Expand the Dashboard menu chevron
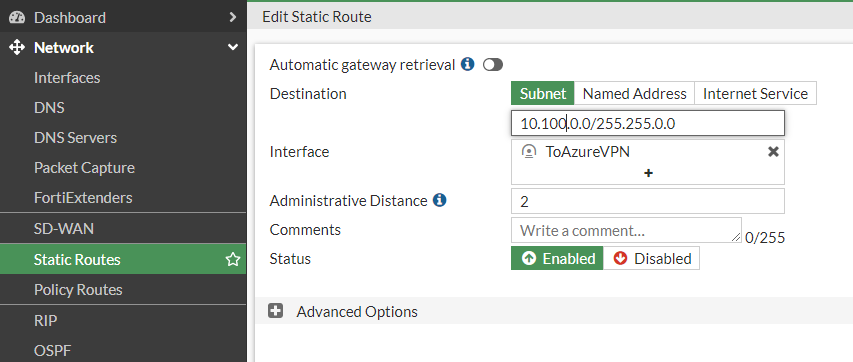Image resolution: width=853 pixels, height=362 pixels. click(233, 17)
